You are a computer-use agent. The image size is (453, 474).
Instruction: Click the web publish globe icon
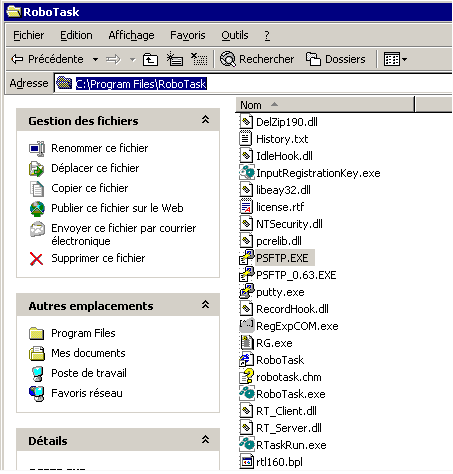tap(37, 209)
